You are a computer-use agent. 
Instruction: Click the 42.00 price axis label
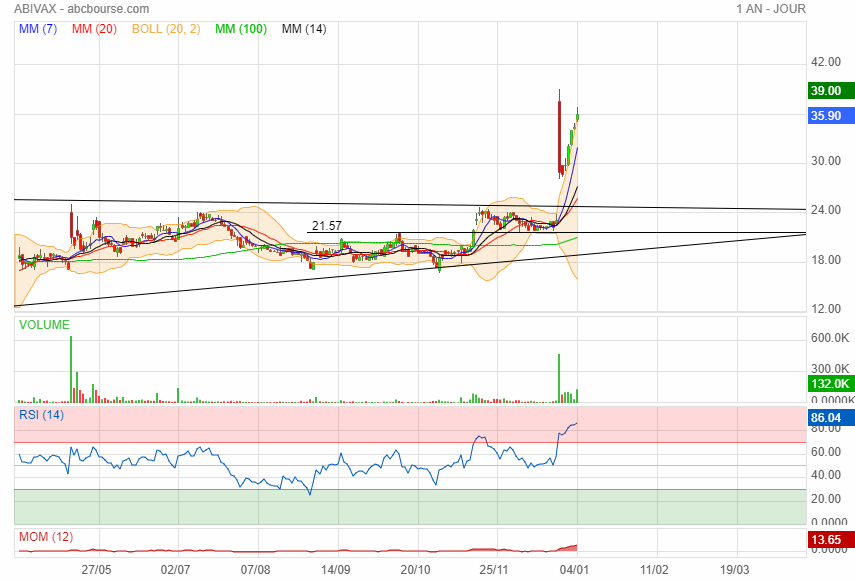tap(826, 62)
